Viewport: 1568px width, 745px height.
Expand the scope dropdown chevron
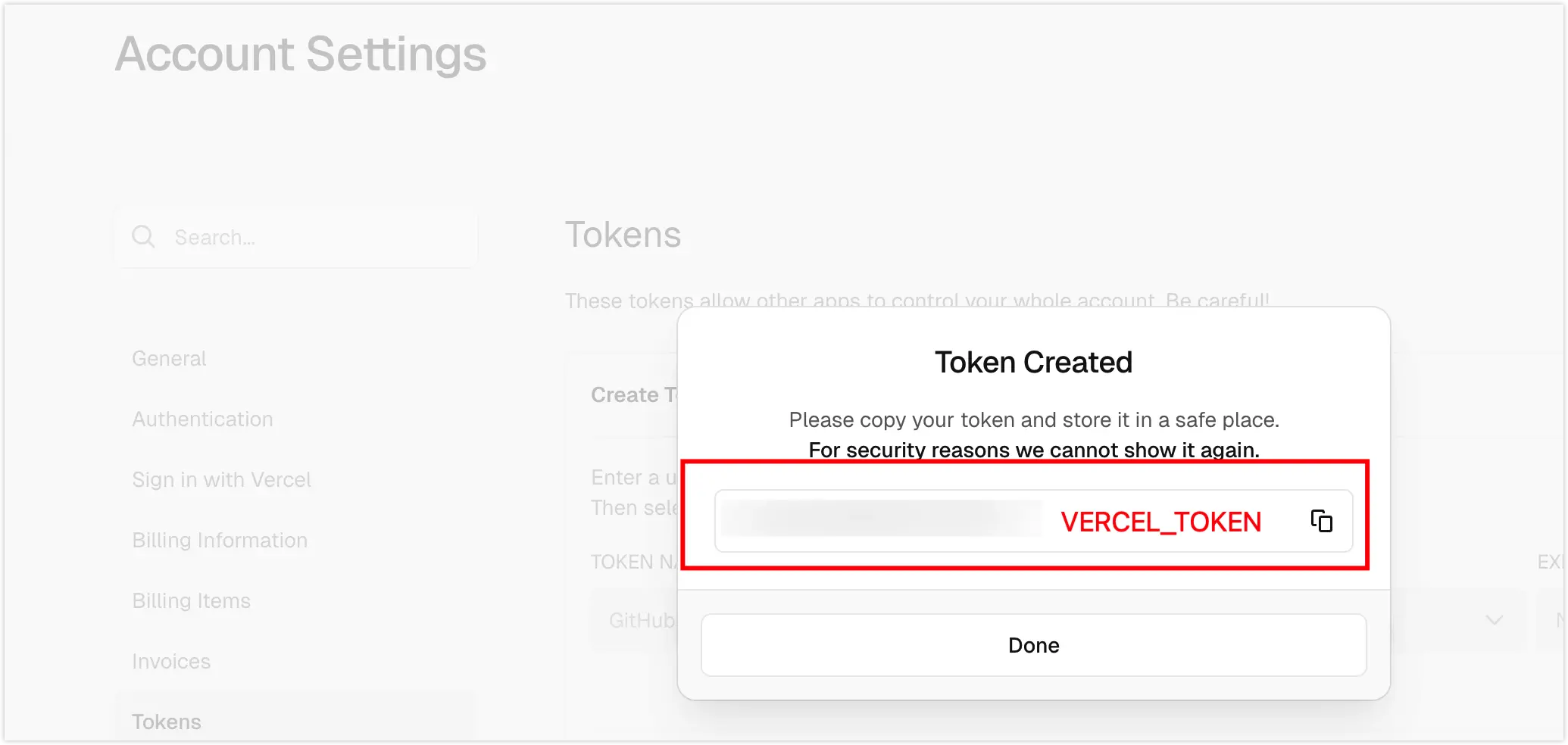[1494, 620]
